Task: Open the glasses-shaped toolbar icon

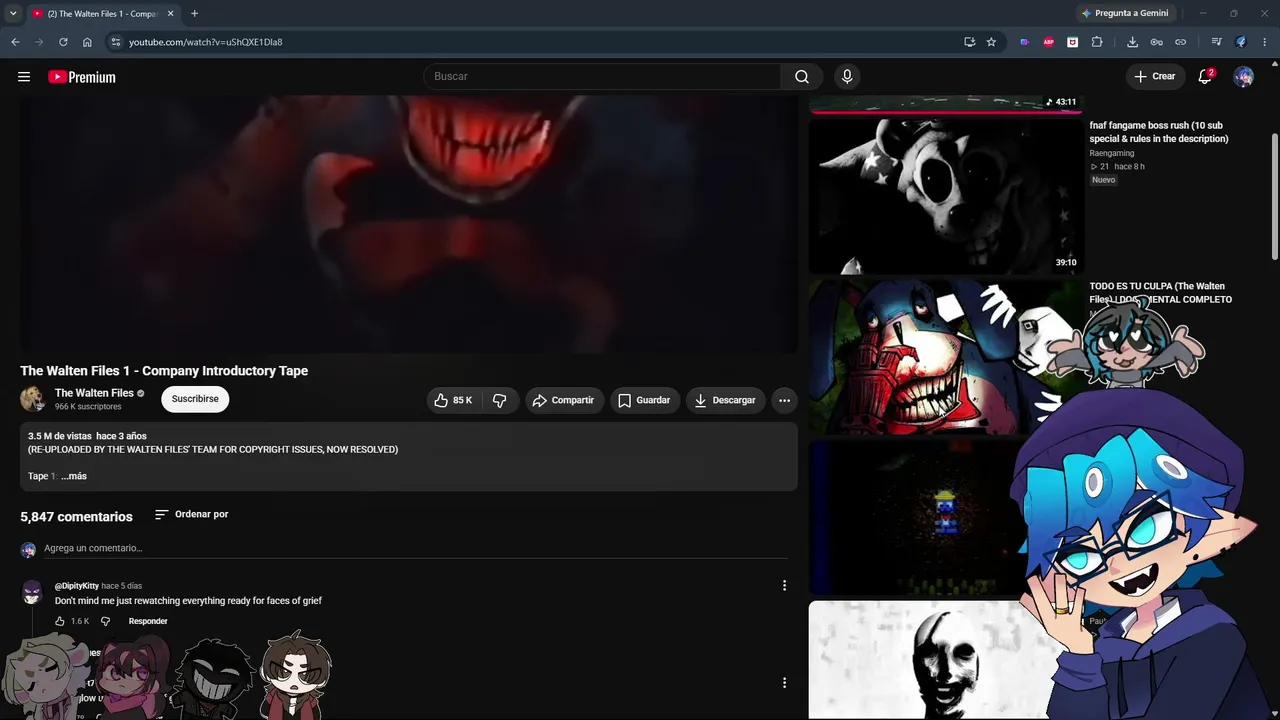Action: [x=1156, y=42]
